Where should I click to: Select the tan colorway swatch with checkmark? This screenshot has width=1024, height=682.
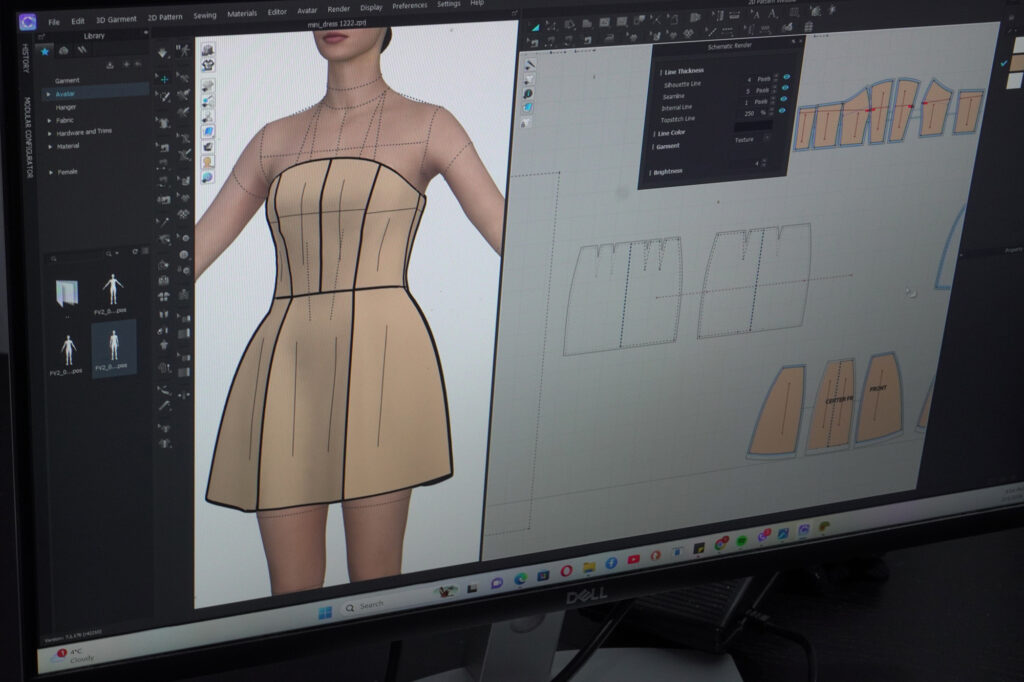pos(1016,62)
